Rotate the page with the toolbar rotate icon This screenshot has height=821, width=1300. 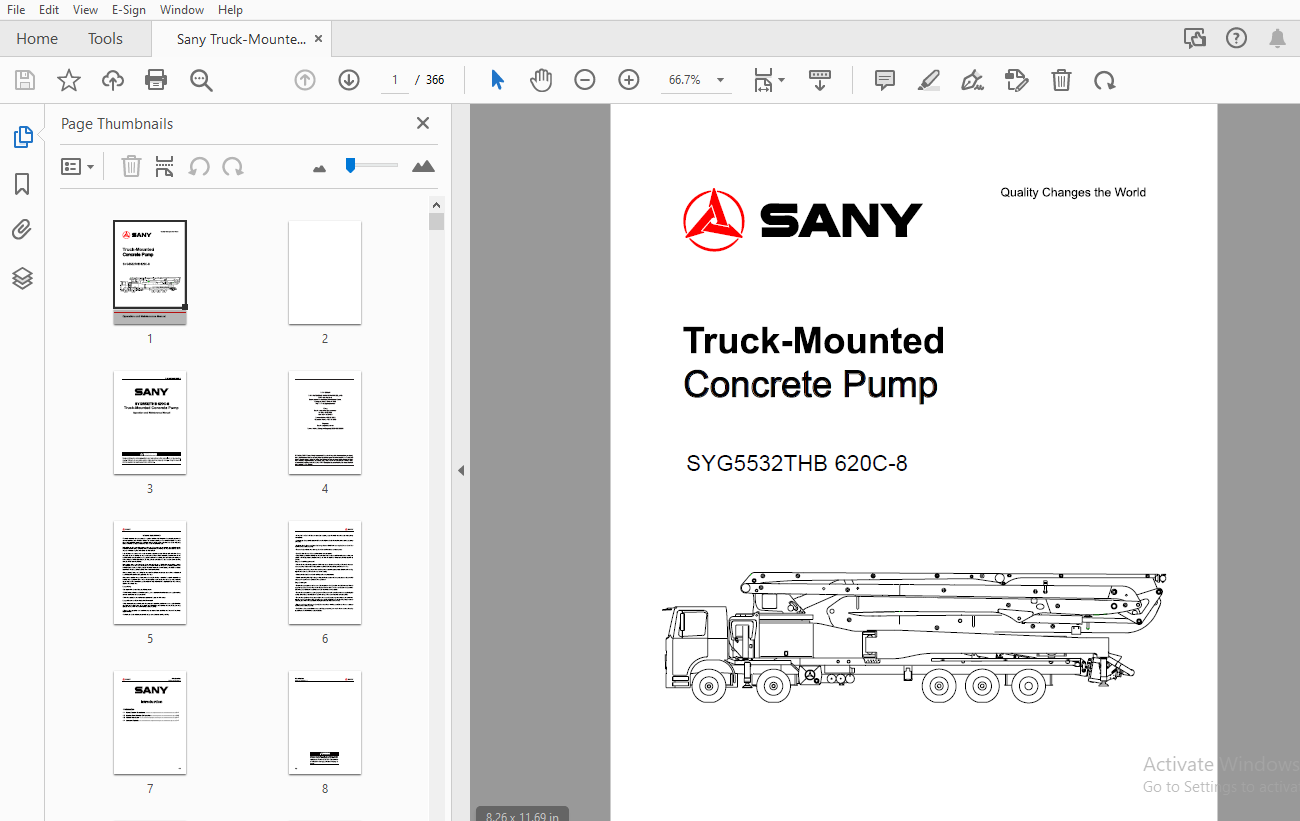pyautogui.click(x=1105, y=80)
